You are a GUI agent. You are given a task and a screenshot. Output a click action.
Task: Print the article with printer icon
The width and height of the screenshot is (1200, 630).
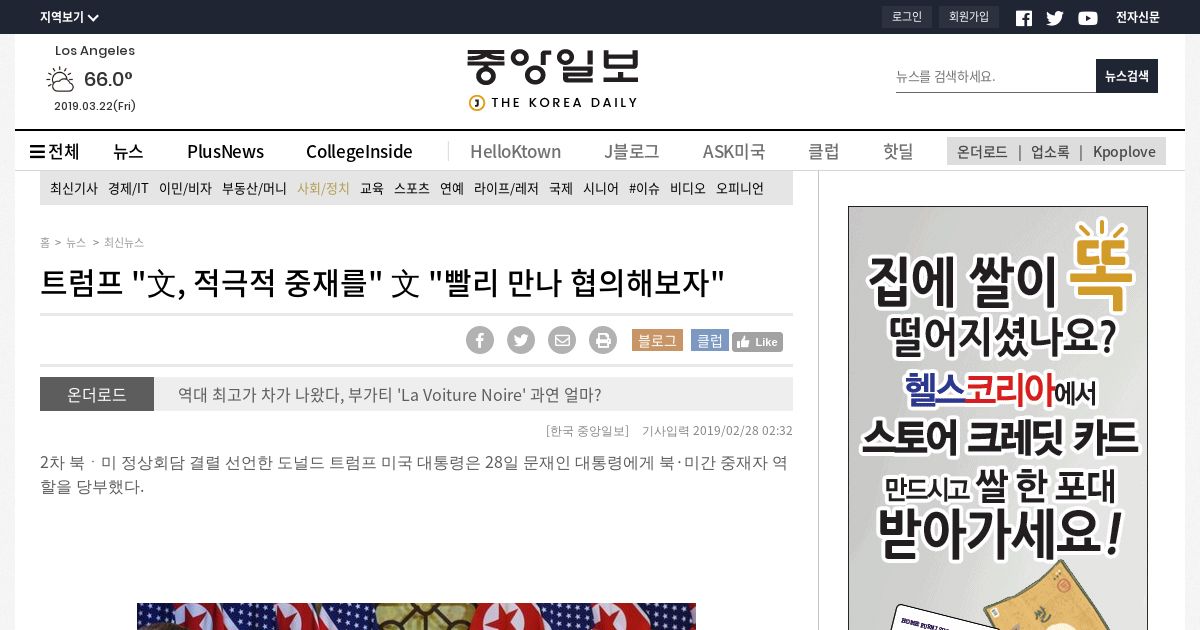pos(603,340)
